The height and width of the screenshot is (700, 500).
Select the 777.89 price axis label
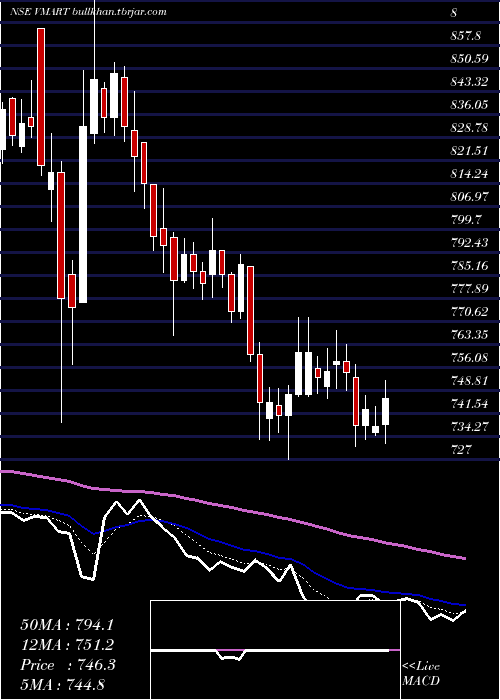click(x=469, y=289)
